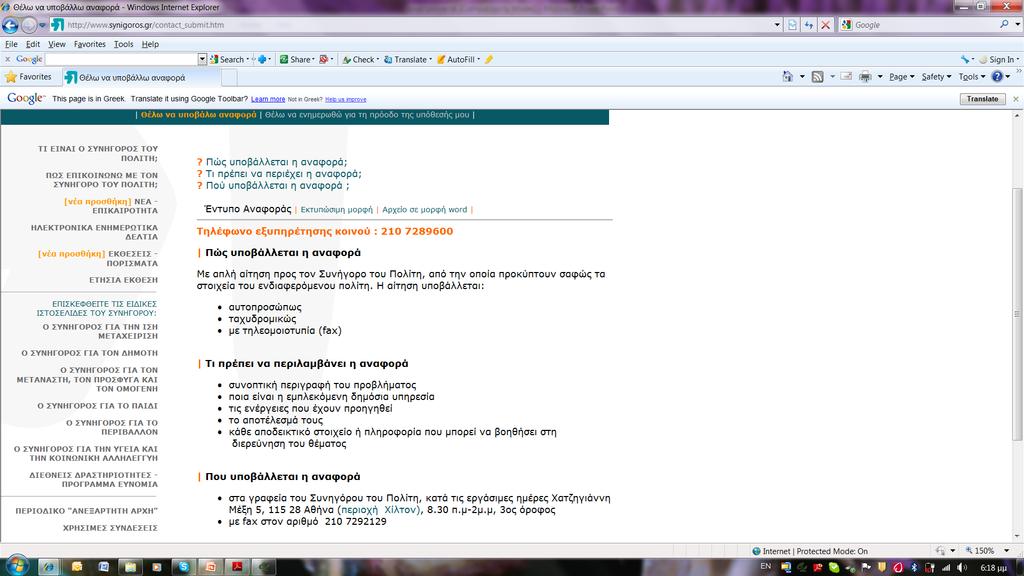The width and height of the screenshot is (1024, 576).
Task: Click the Skype icon in taskbar
Action: (x=184, y=566)
